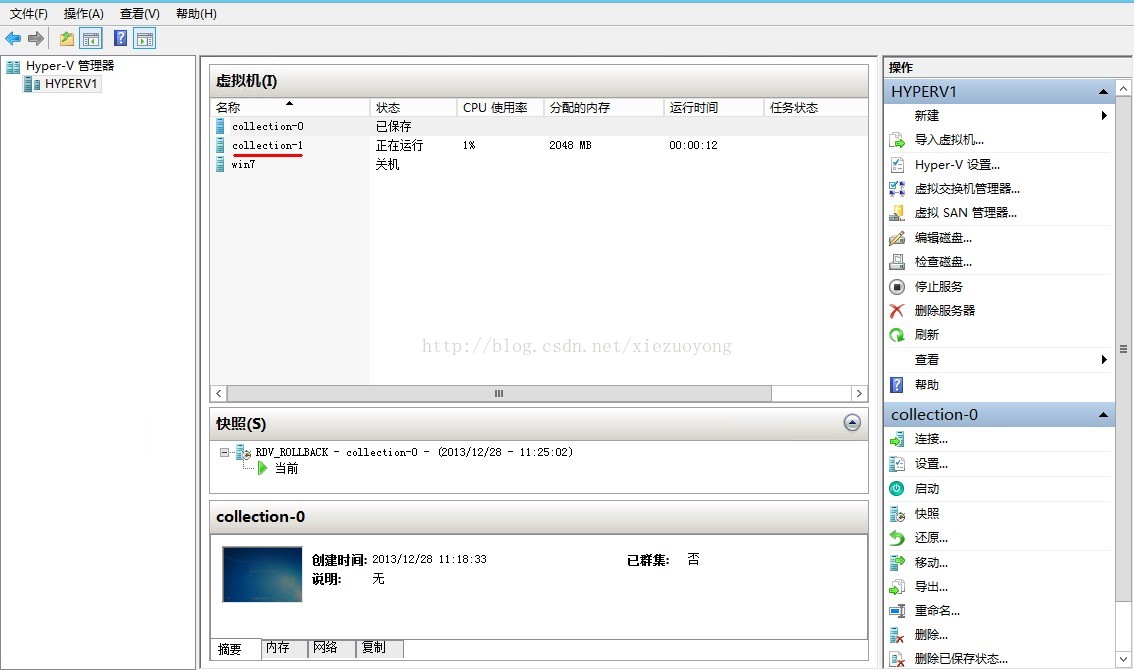Switch to the 摘要 tab

235,649
